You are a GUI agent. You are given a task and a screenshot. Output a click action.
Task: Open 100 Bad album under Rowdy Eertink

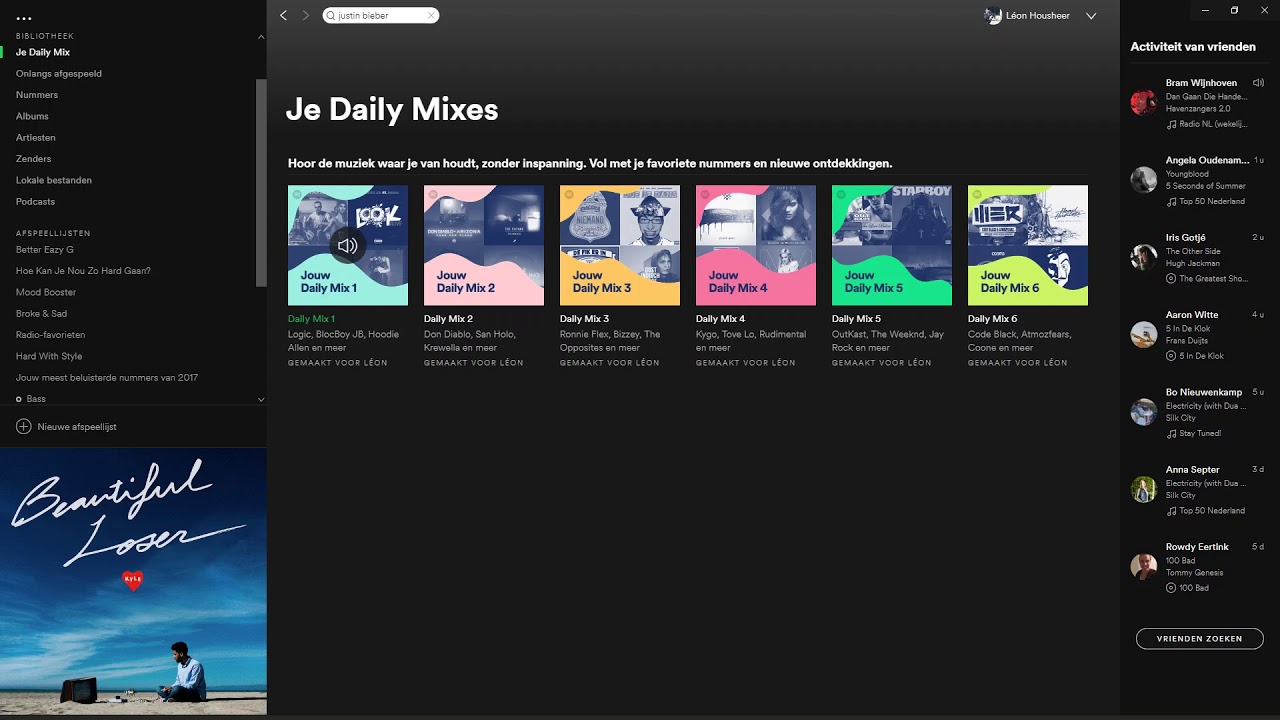click(x=1194, y=588)
